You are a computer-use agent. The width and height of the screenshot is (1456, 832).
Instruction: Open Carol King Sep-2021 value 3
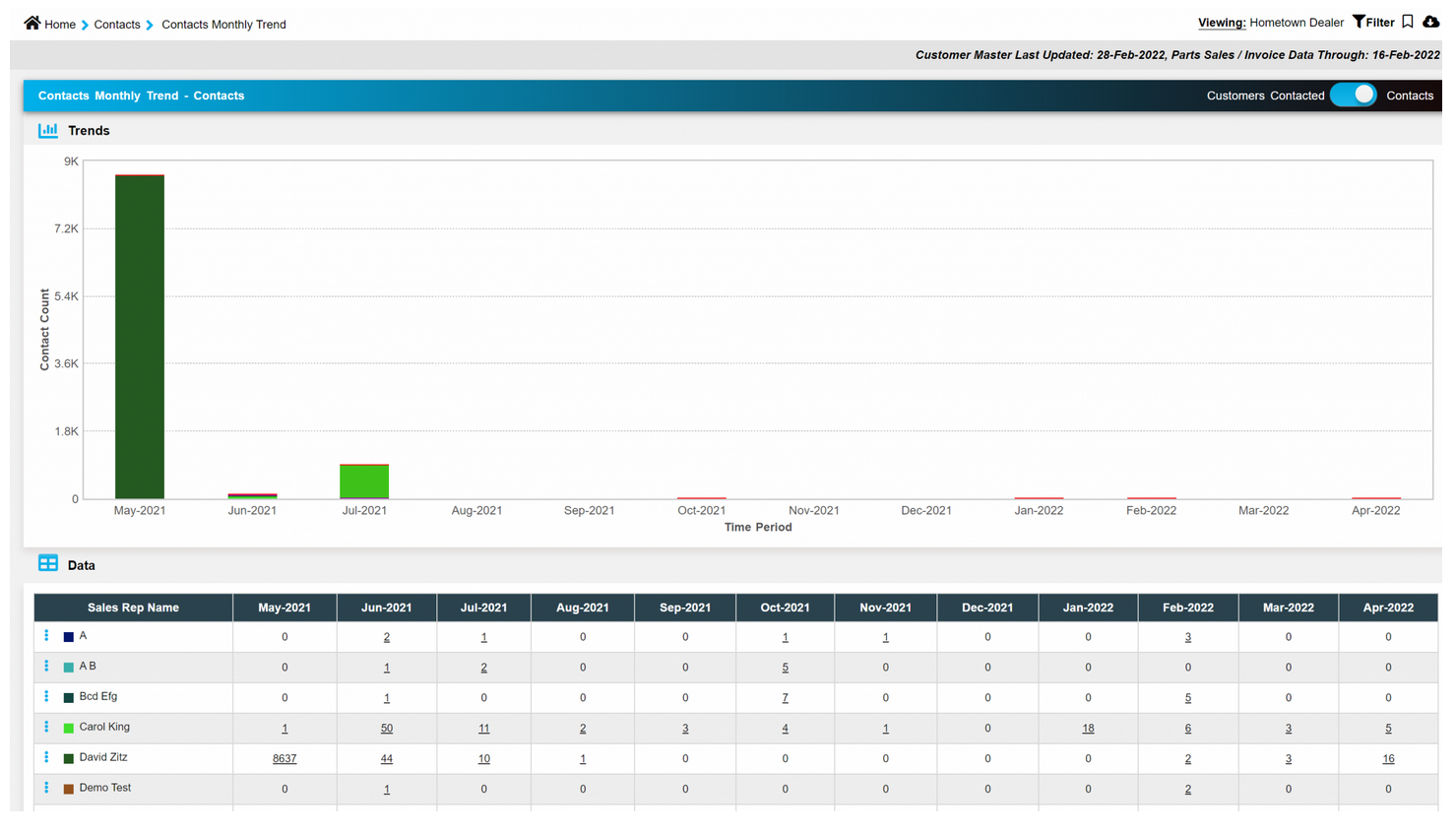coord(685,729)
